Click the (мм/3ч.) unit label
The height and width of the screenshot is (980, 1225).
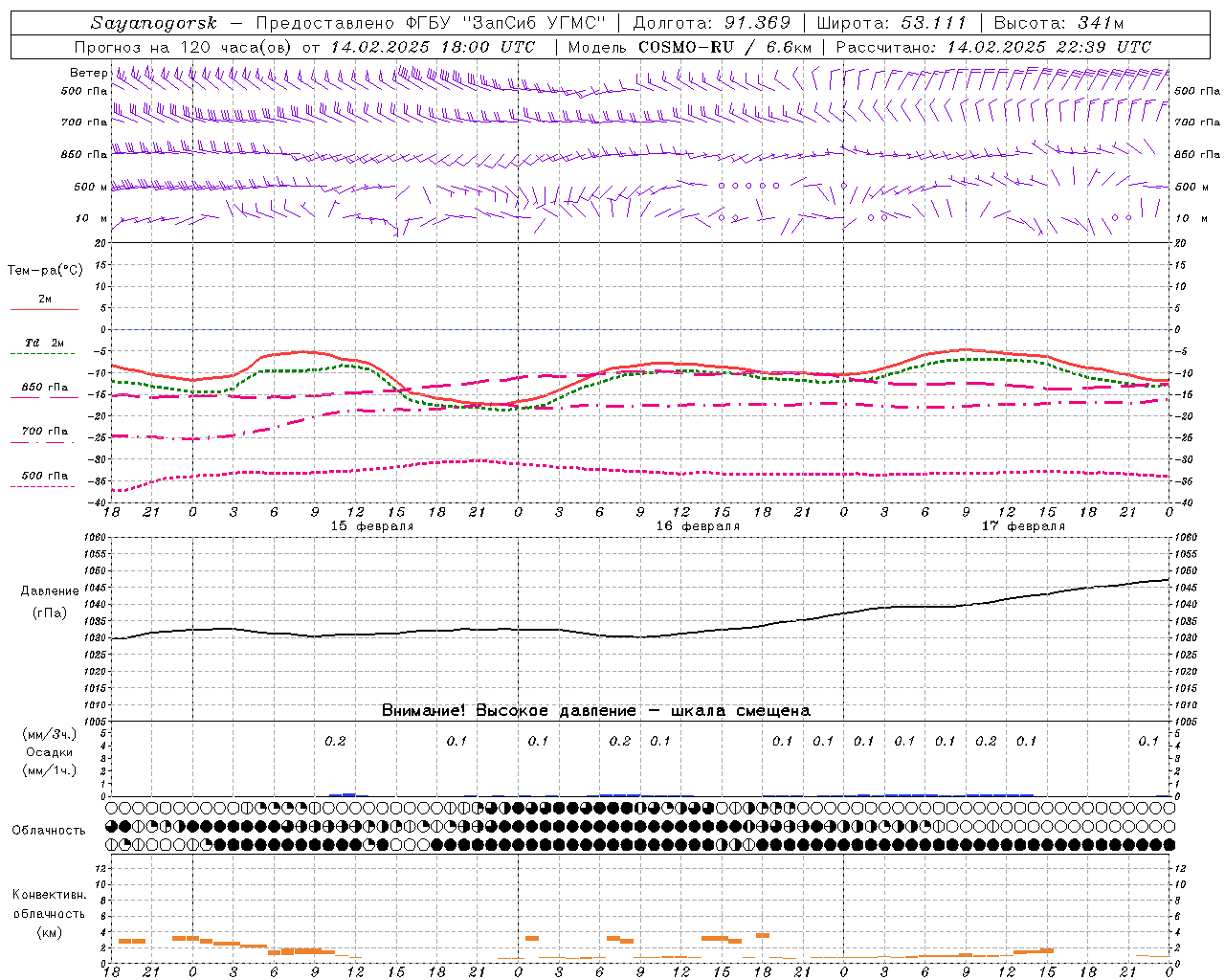49,734
